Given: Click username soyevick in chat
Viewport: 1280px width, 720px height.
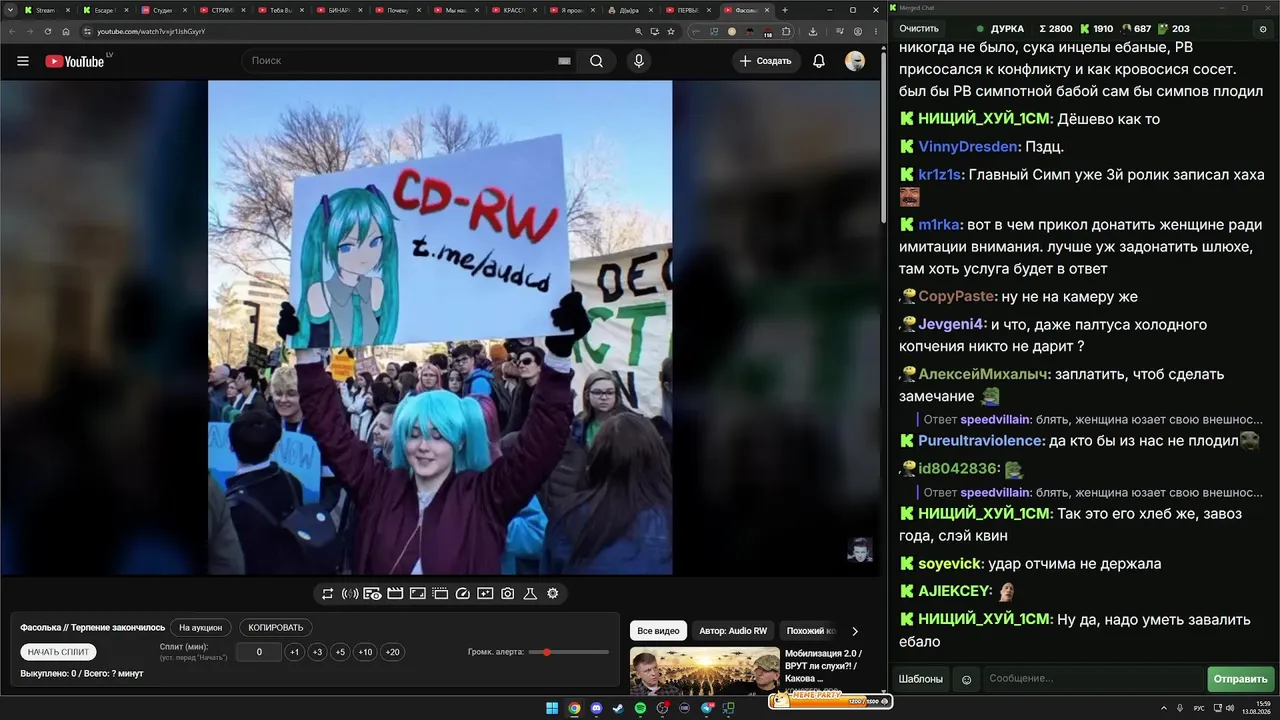Looking at the screenshot, I should (x=950, y=564).
